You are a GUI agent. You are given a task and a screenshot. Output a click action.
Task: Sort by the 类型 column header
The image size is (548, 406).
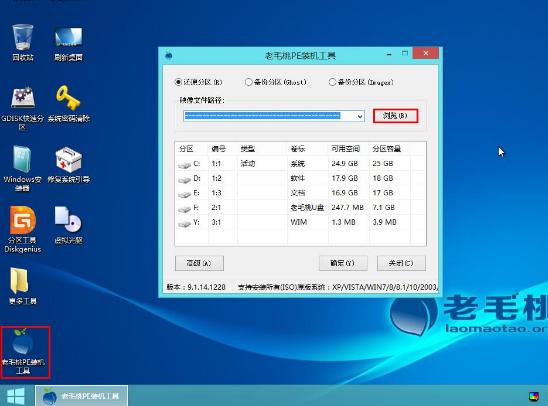247,149
